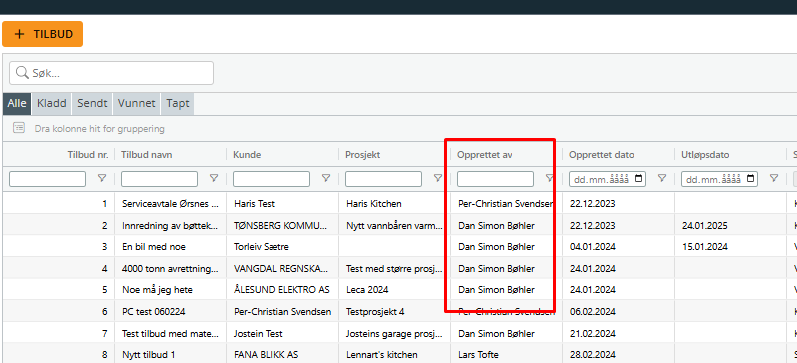The image size is (797, 363).
Task: Switch to the Sendt tab
Action: pos(92,104)
